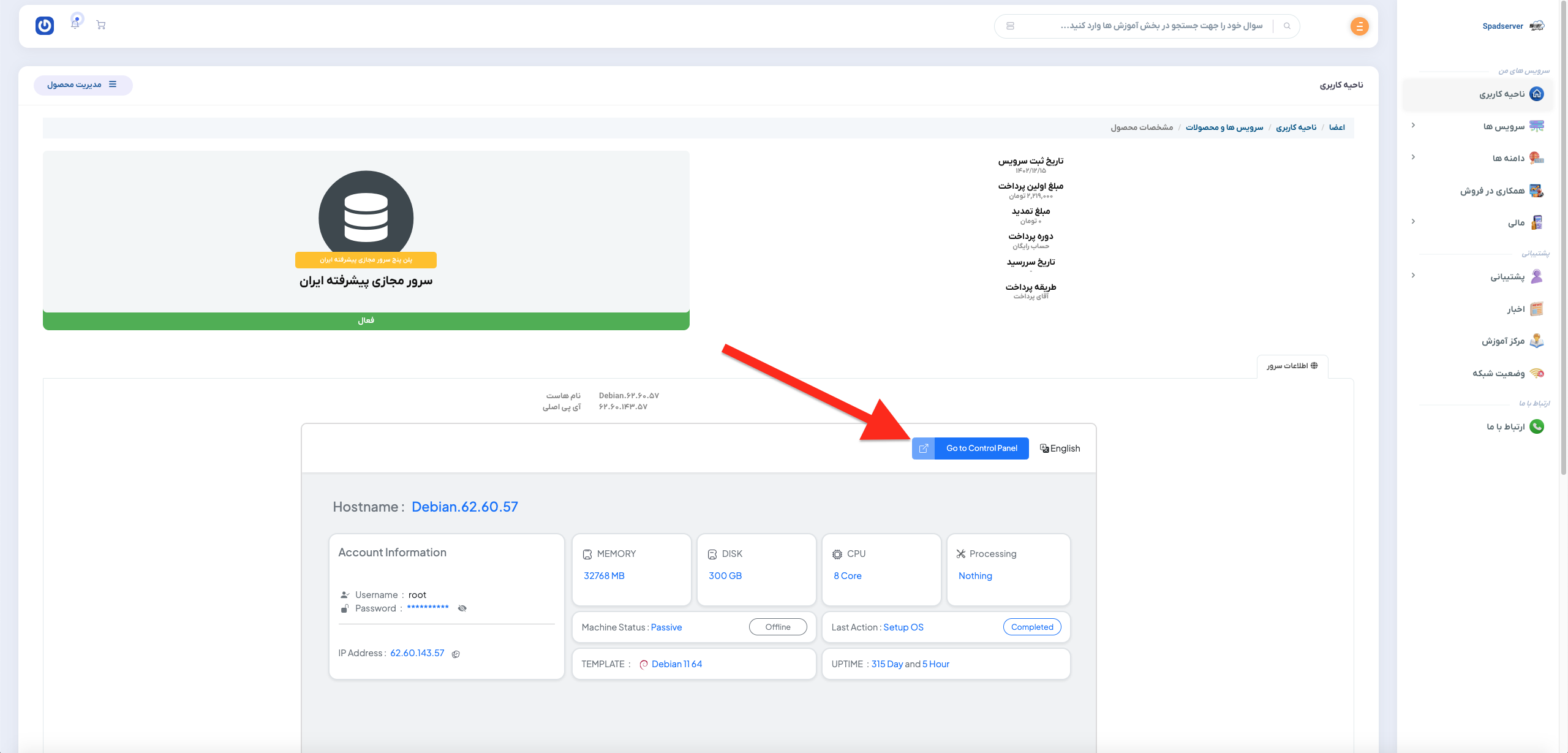Expand the پشتیبانی menu chevron
The height and width of the screenshot is (753, 1568).
[1413, 275]
